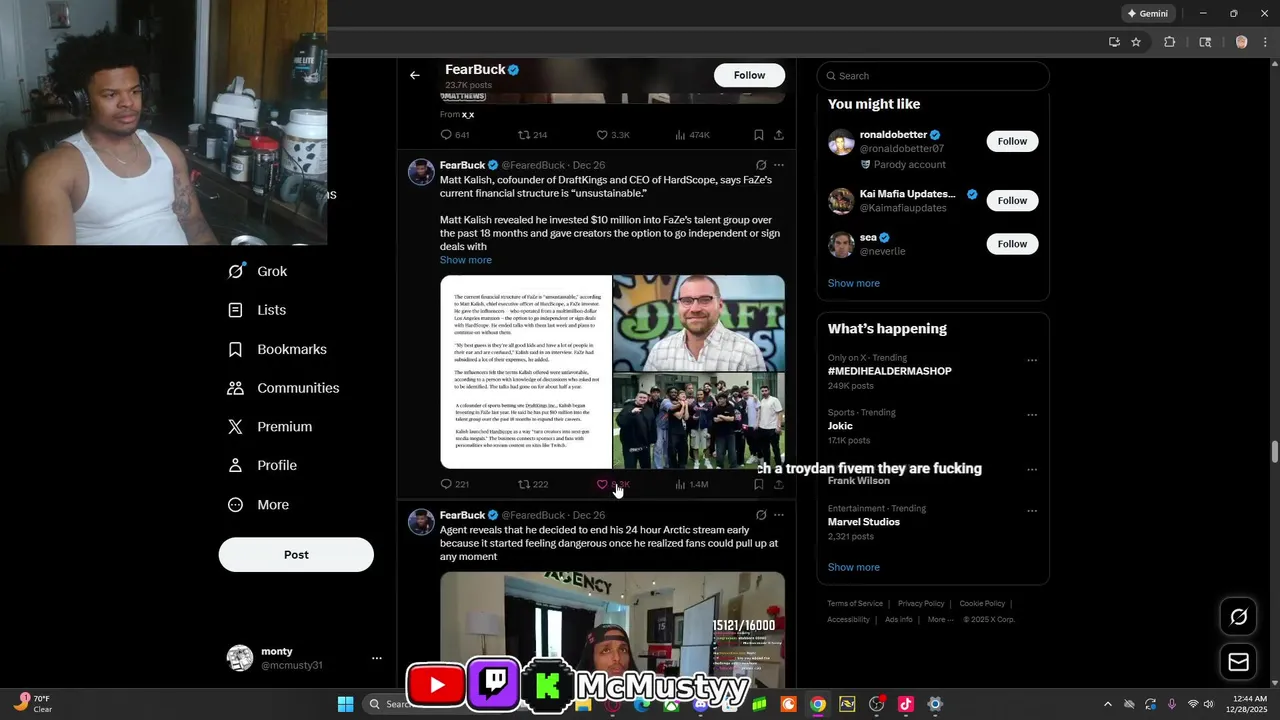Viewport: 1280px width, 720px height.
Task: Open the floating Messages envelope button
Action: 1238,662
